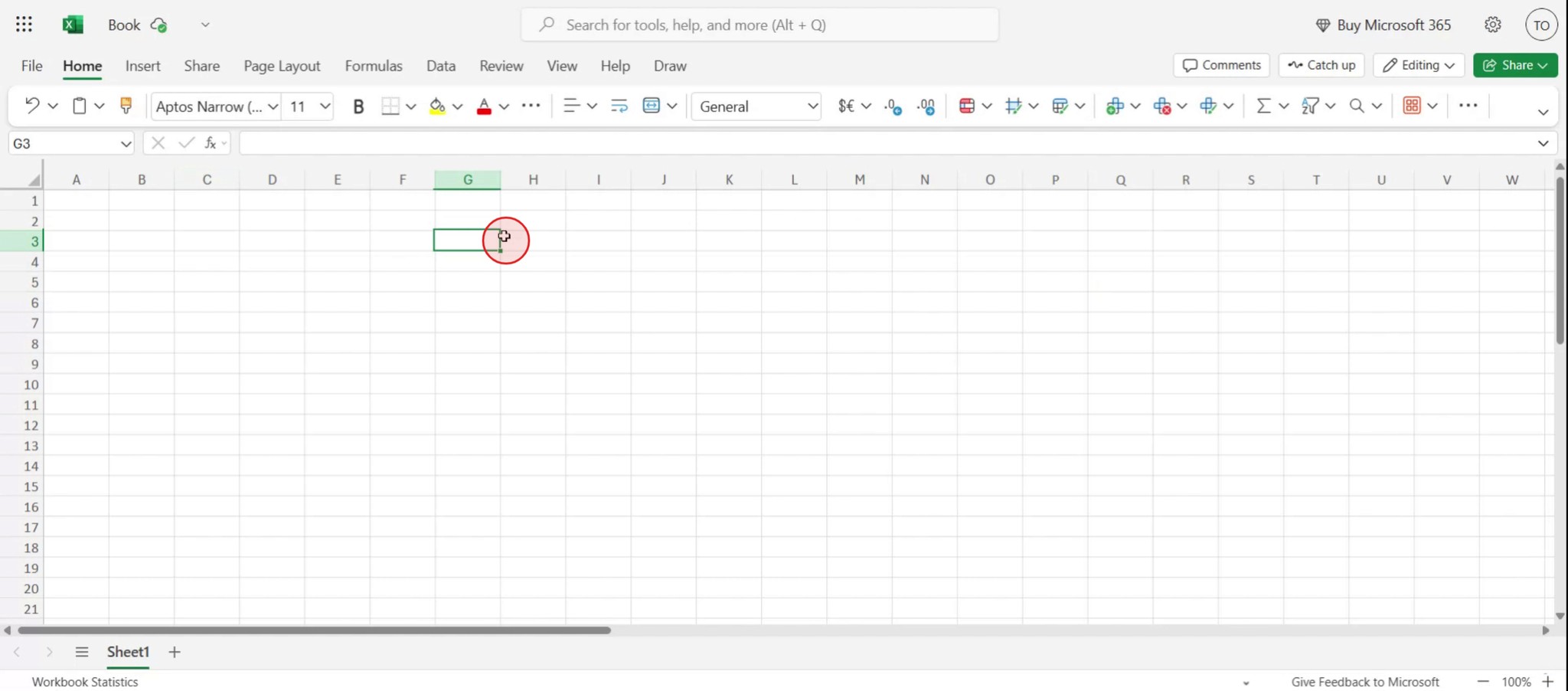
Task: Open the Find tool in the ribbon
Action: (x=1357, y=106)
